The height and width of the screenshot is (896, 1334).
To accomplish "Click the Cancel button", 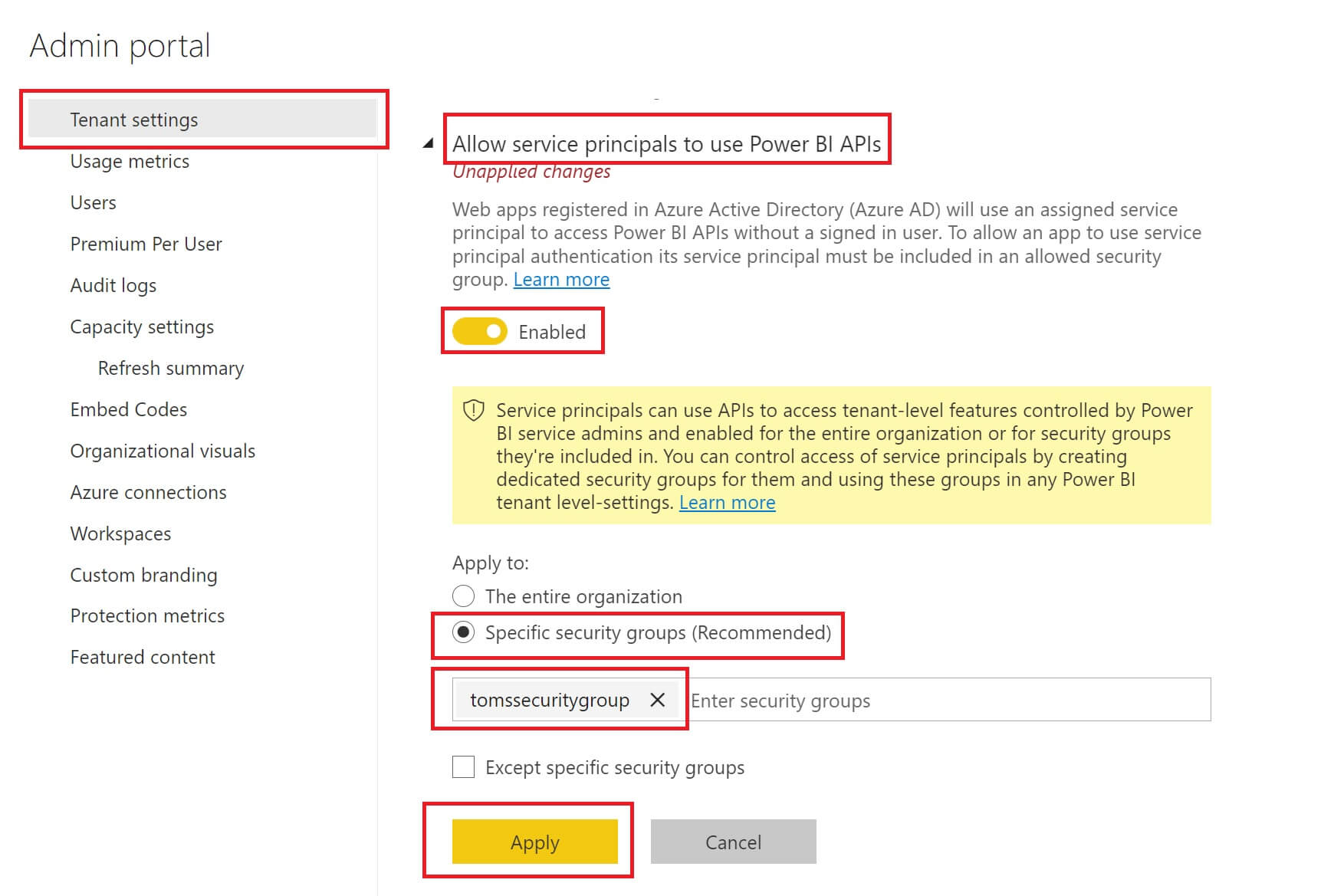I will [732, 842].
